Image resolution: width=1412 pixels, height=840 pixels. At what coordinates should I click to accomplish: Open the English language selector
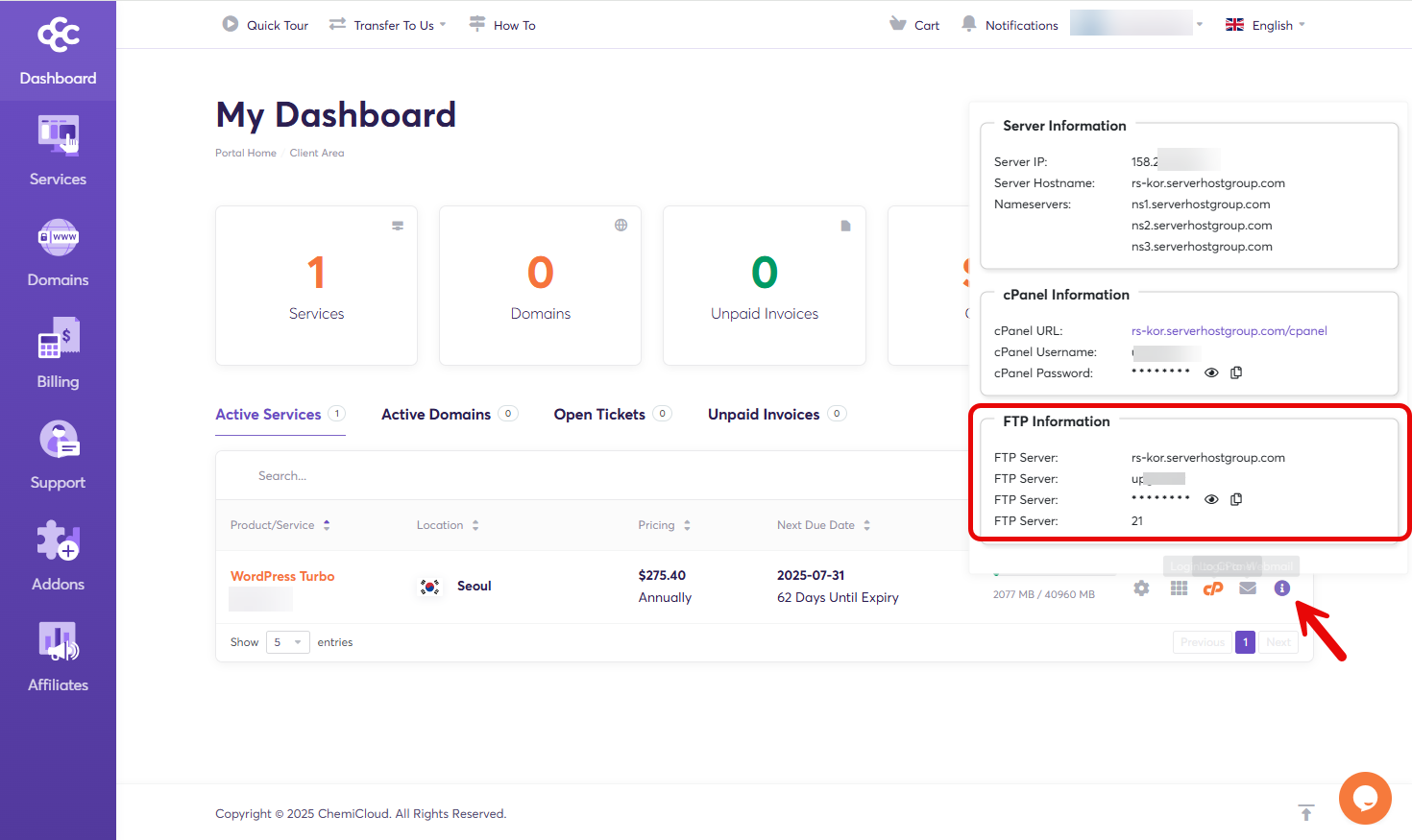tap(1265, 25)
